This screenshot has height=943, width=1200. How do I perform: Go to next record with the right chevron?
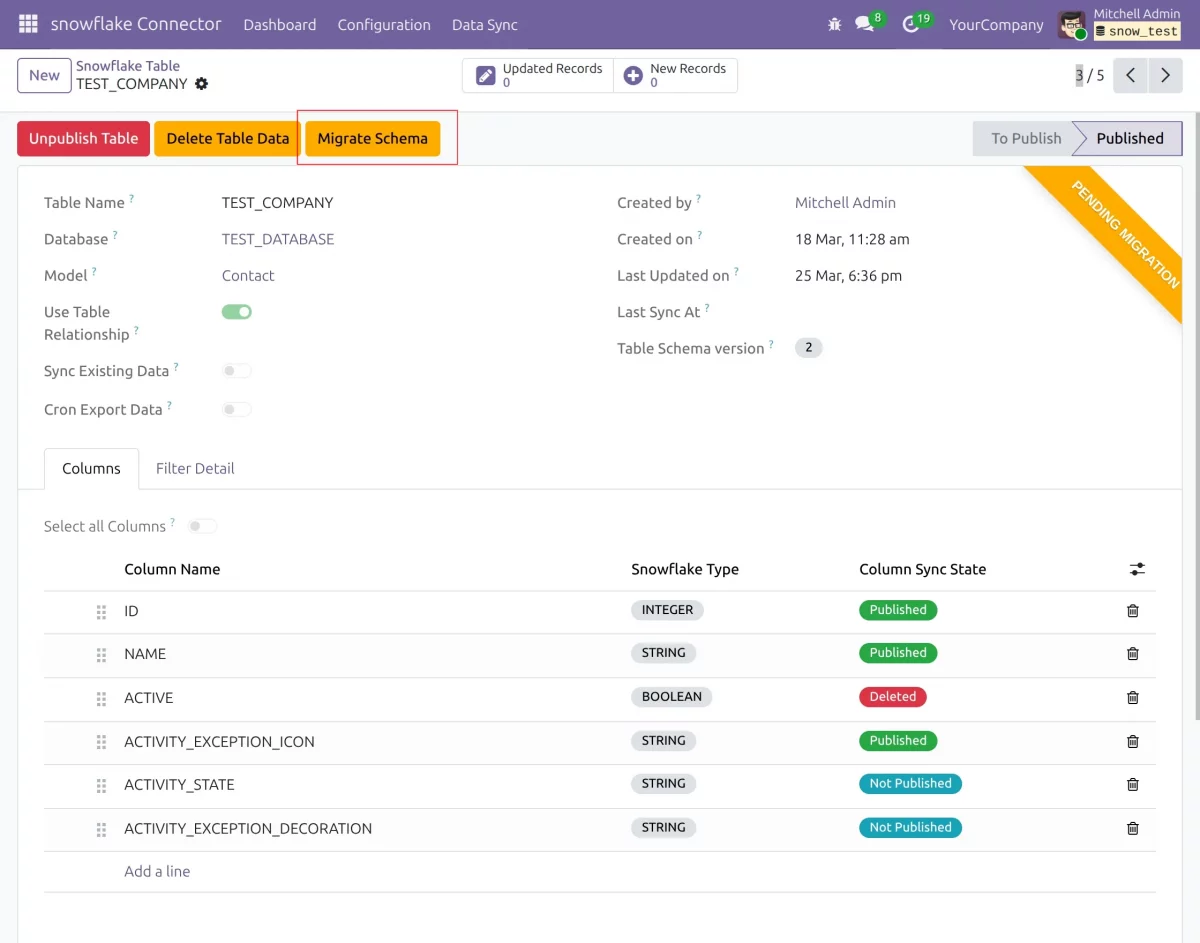tap(1166, 74)
